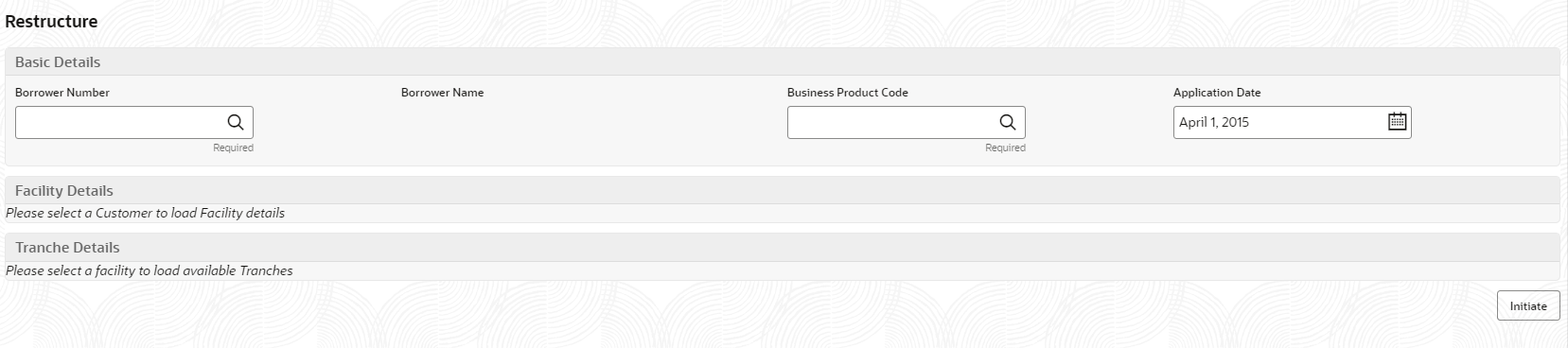Open the Borrower Number search lookup icon
The image size is (1568, 348).
(236, 122)
